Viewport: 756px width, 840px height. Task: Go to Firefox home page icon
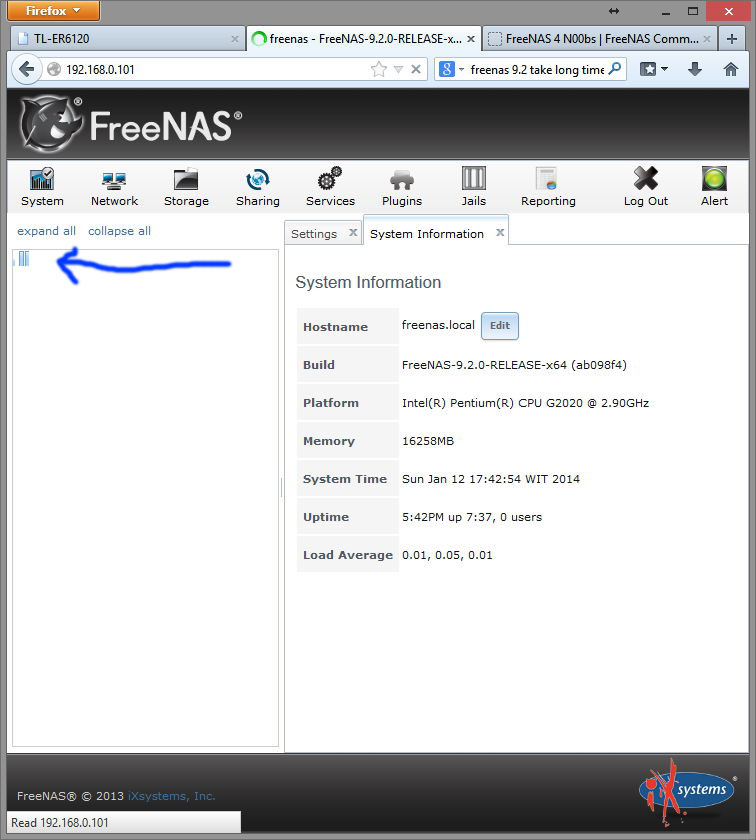click(x=731, y=69)
